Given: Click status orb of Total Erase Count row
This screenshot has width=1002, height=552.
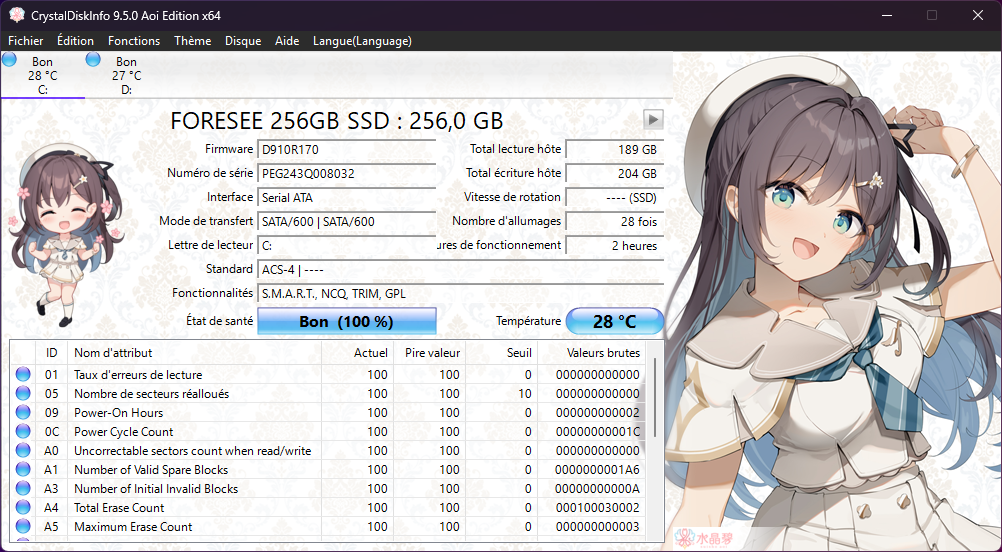Looking at the screenshot, I should 23,507.
